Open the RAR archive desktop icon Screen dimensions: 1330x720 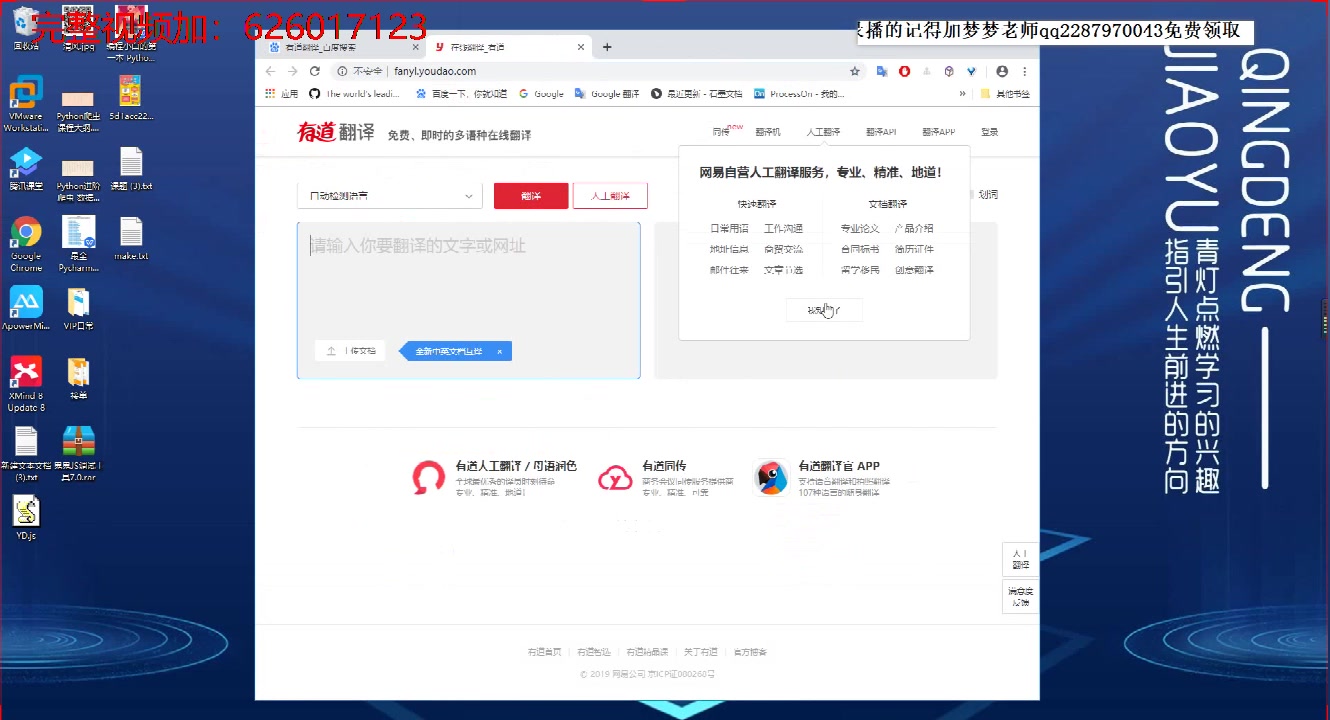click(x=78, y=455)
